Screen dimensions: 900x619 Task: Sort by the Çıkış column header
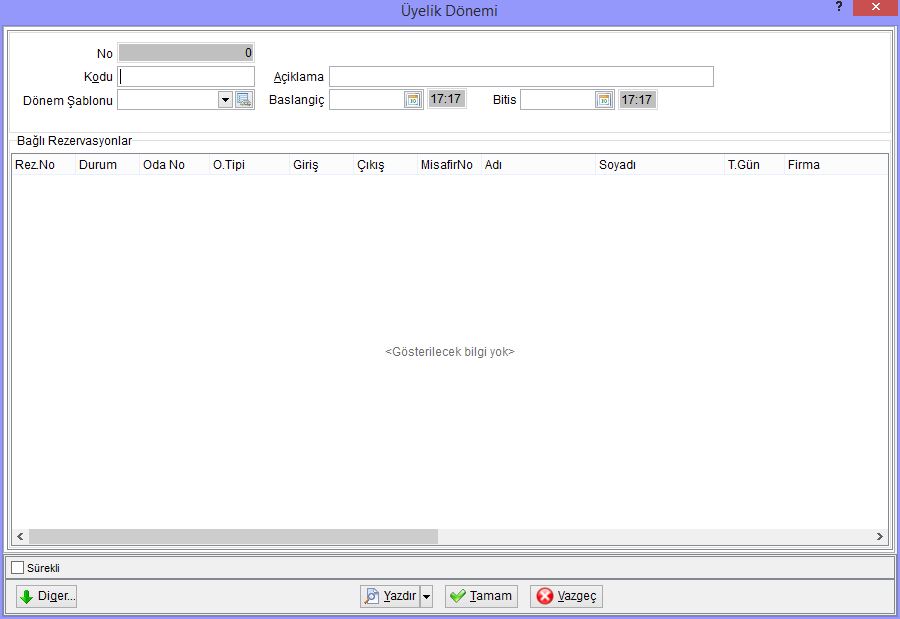click(386, 165)
